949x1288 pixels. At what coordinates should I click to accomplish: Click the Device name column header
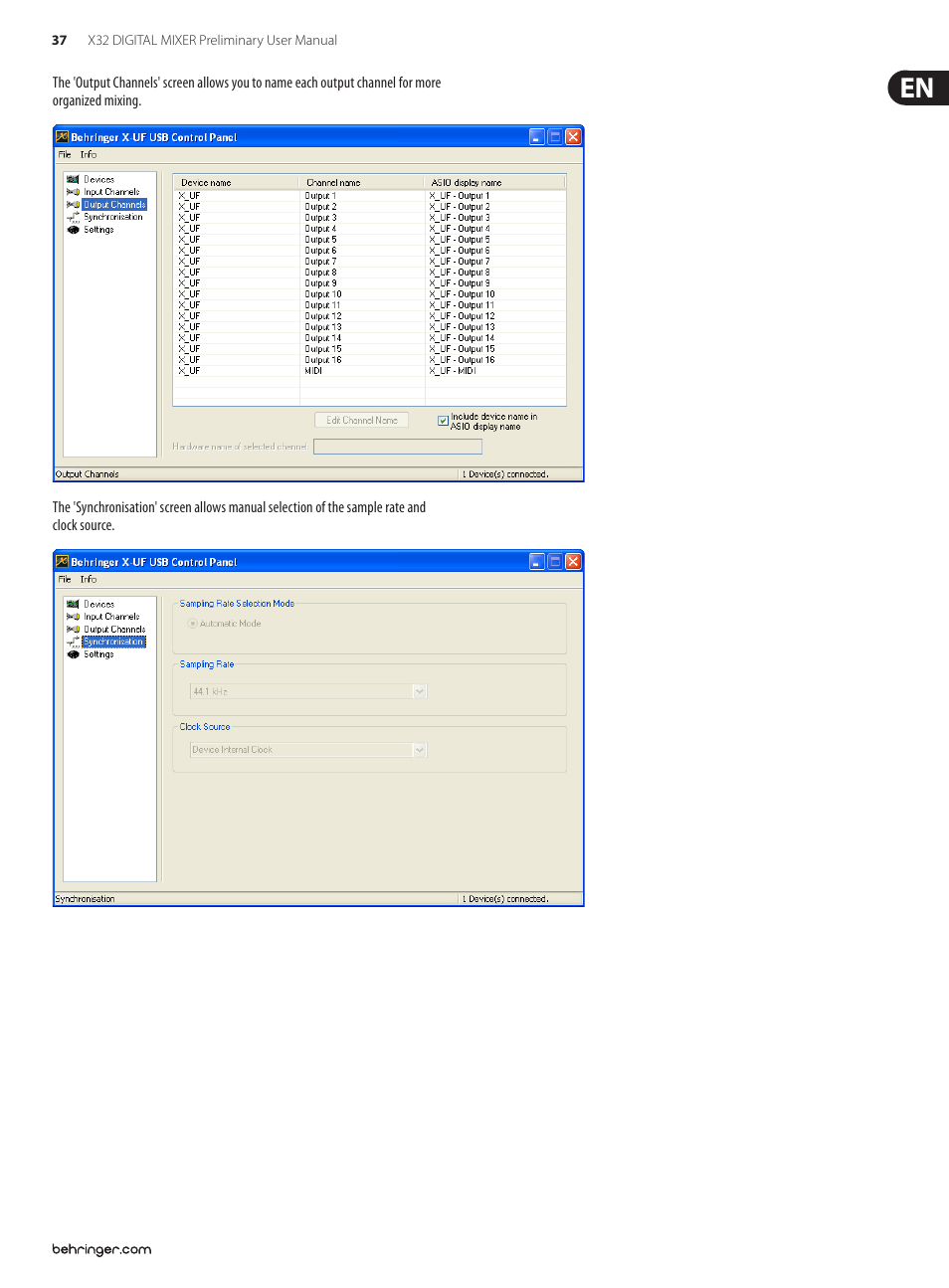pyautogui.click(x=236, y=183)
